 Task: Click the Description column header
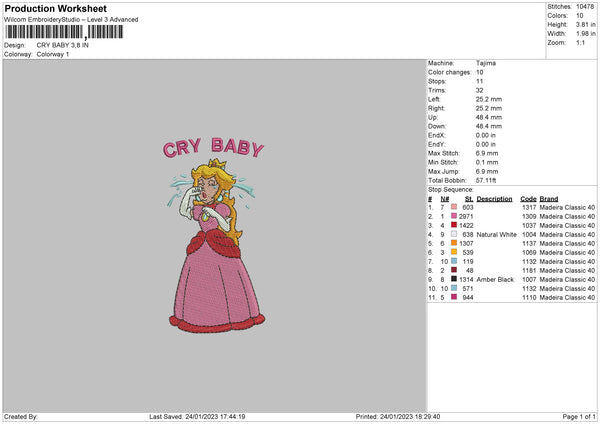(x=494, y=199)
